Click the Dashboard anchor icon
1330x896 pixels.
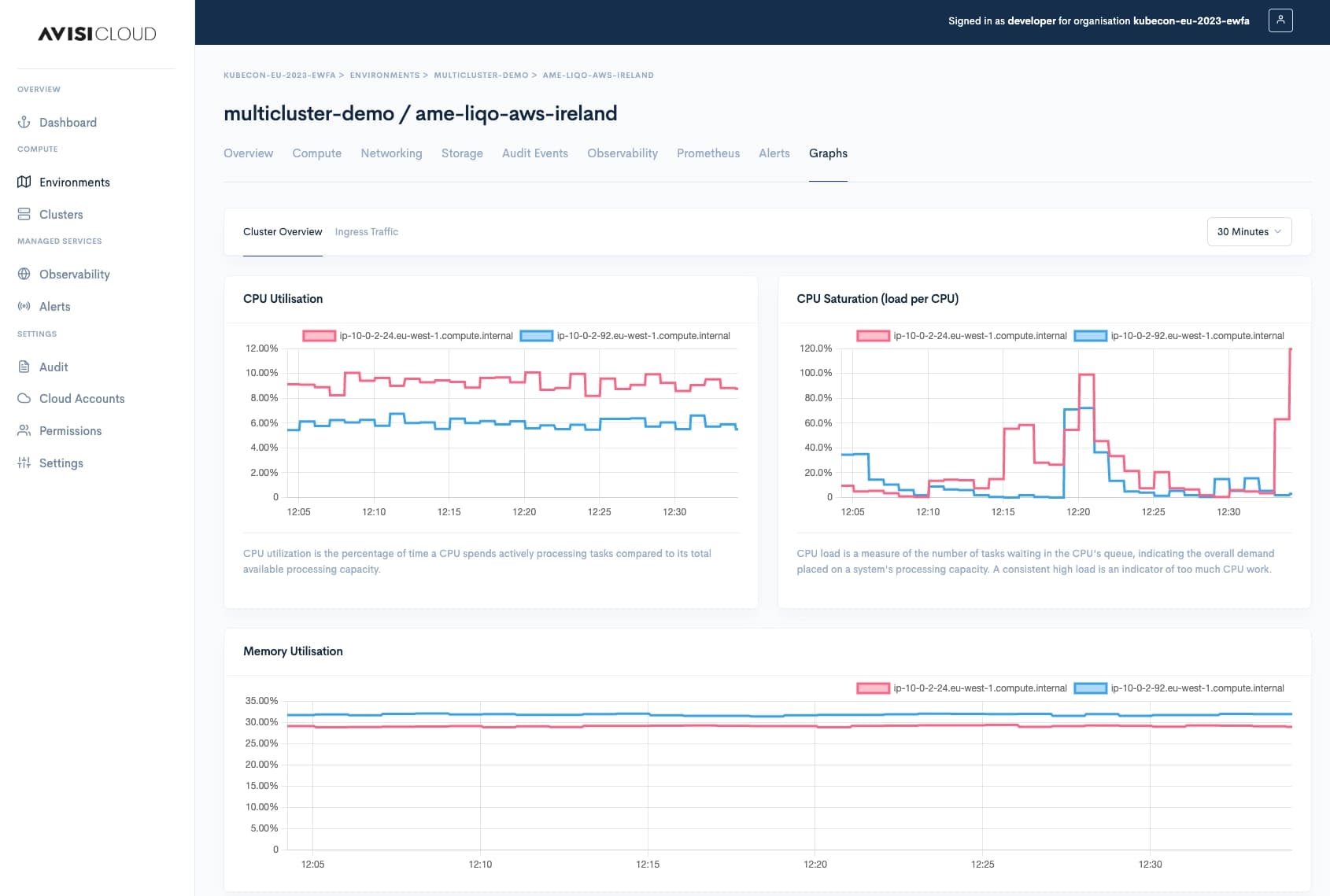tap(24, 122)
